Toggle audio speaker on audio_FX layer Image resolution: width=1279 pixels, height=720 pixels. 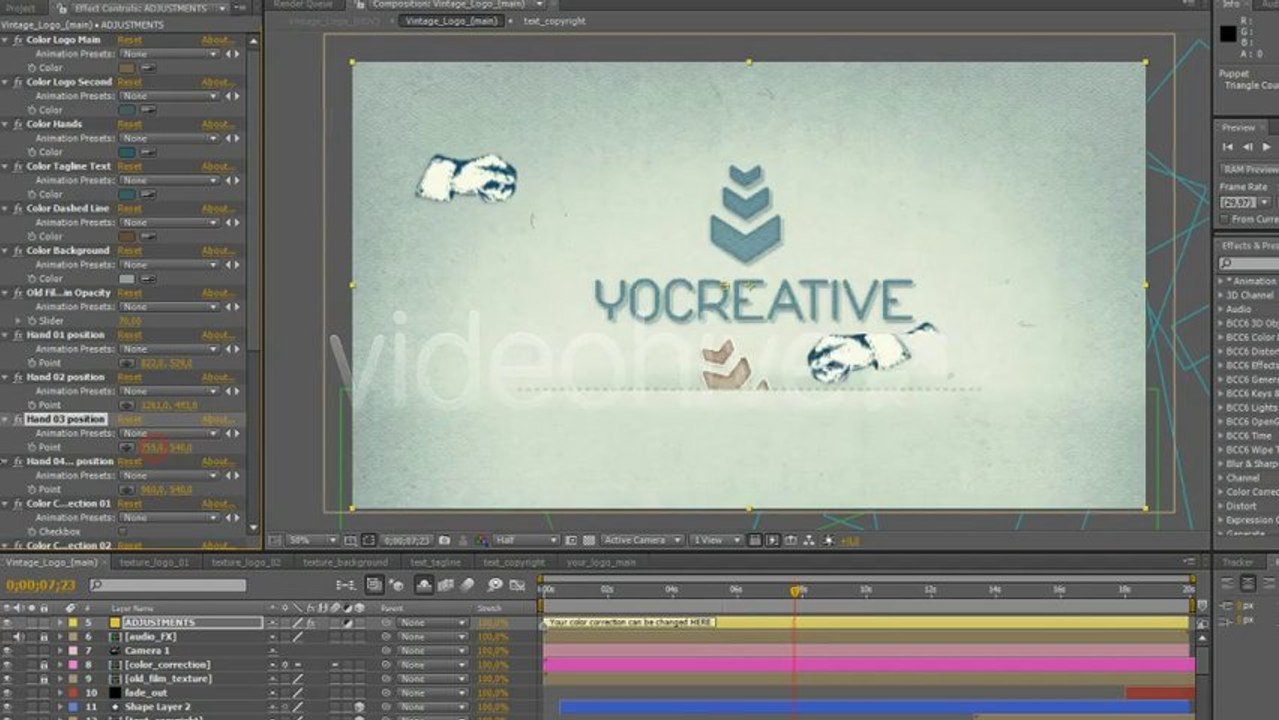coord(19,636)
